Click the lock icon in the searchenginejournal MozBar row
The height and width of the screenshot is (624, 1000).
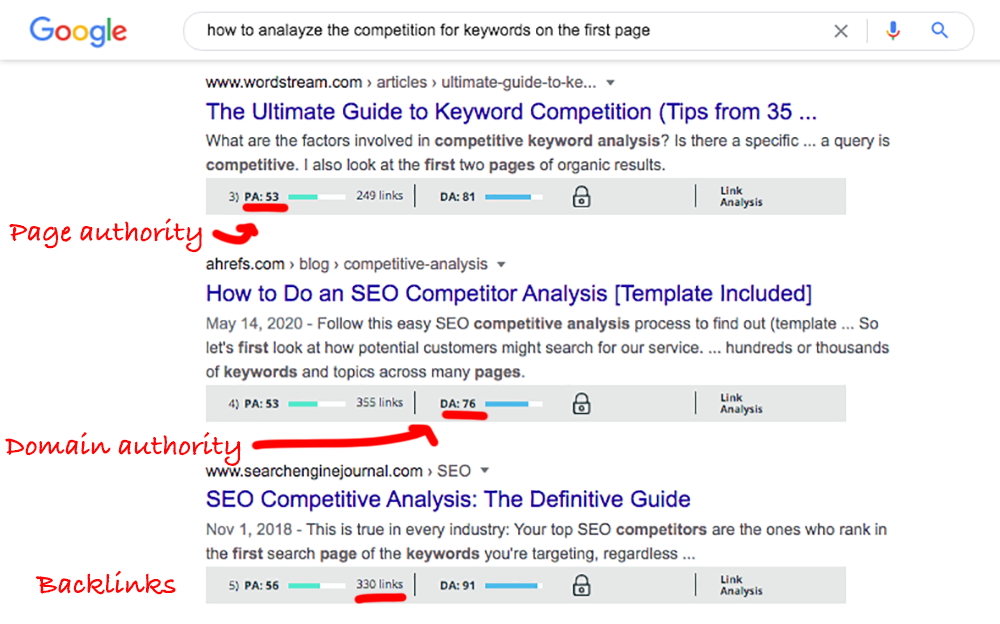coord(581,585)
